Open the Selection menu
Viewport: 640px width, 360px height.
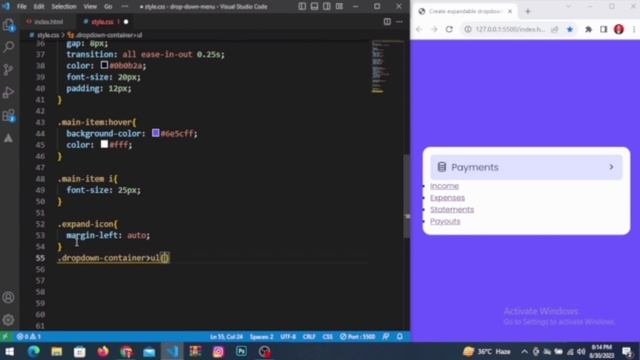tap(64, 7)
